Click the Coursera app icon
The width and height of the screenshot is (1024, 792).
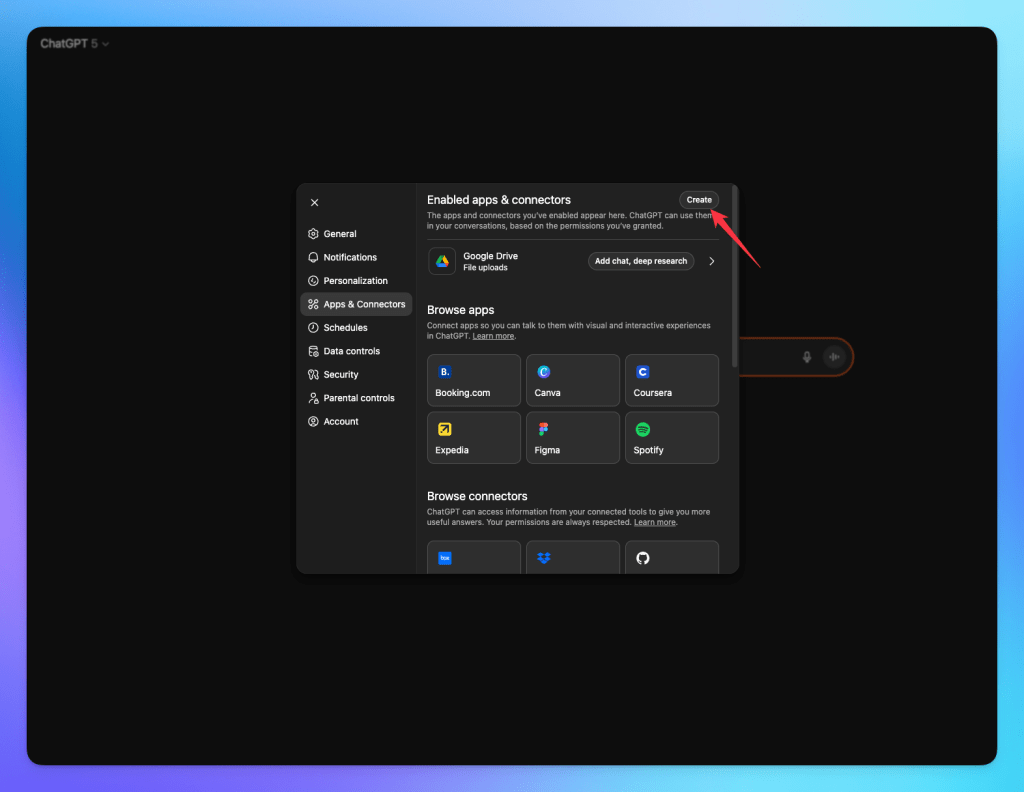click(642, 371)
